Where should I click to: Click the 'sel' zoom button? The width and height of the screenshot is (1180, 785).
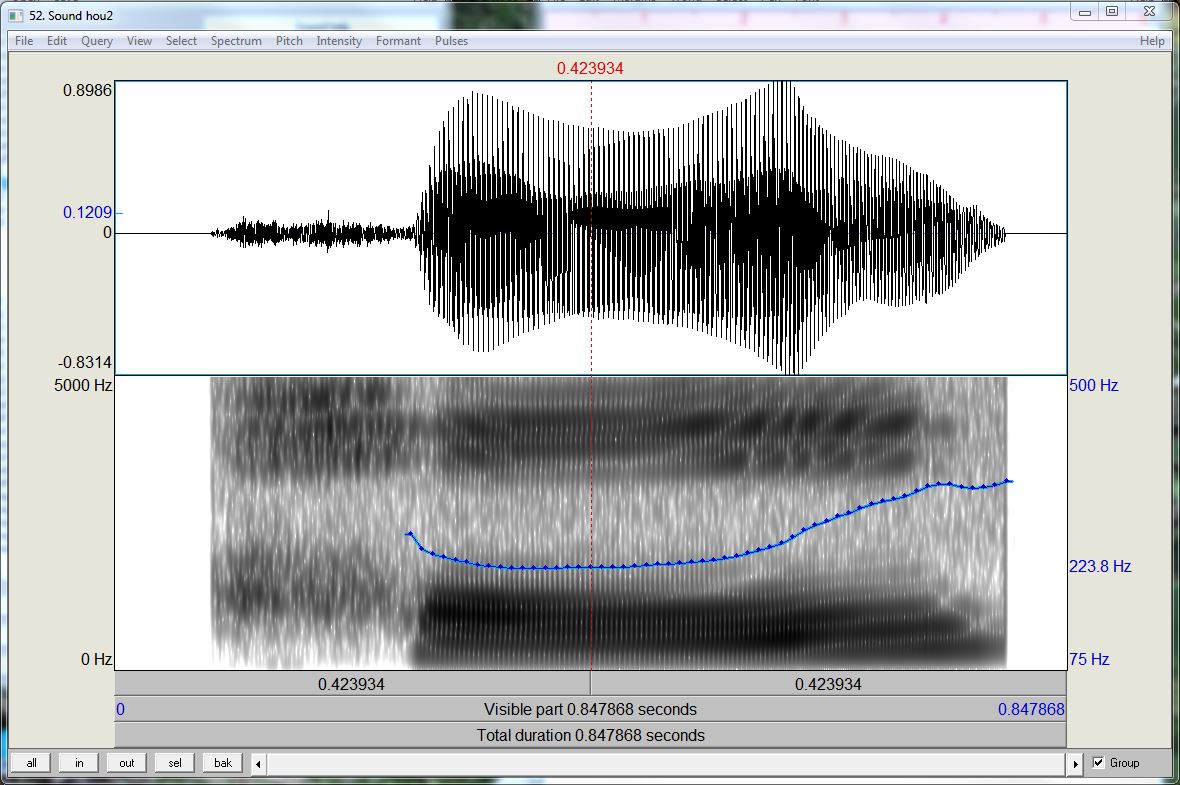click(175, 762)
